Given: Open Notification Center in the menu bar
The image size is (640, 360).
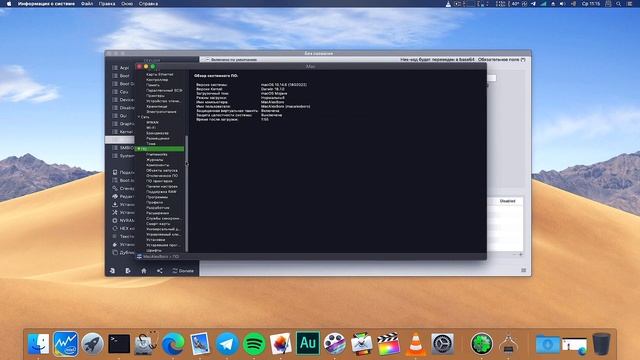Looking at the screenshot, I should pos(630,4).
